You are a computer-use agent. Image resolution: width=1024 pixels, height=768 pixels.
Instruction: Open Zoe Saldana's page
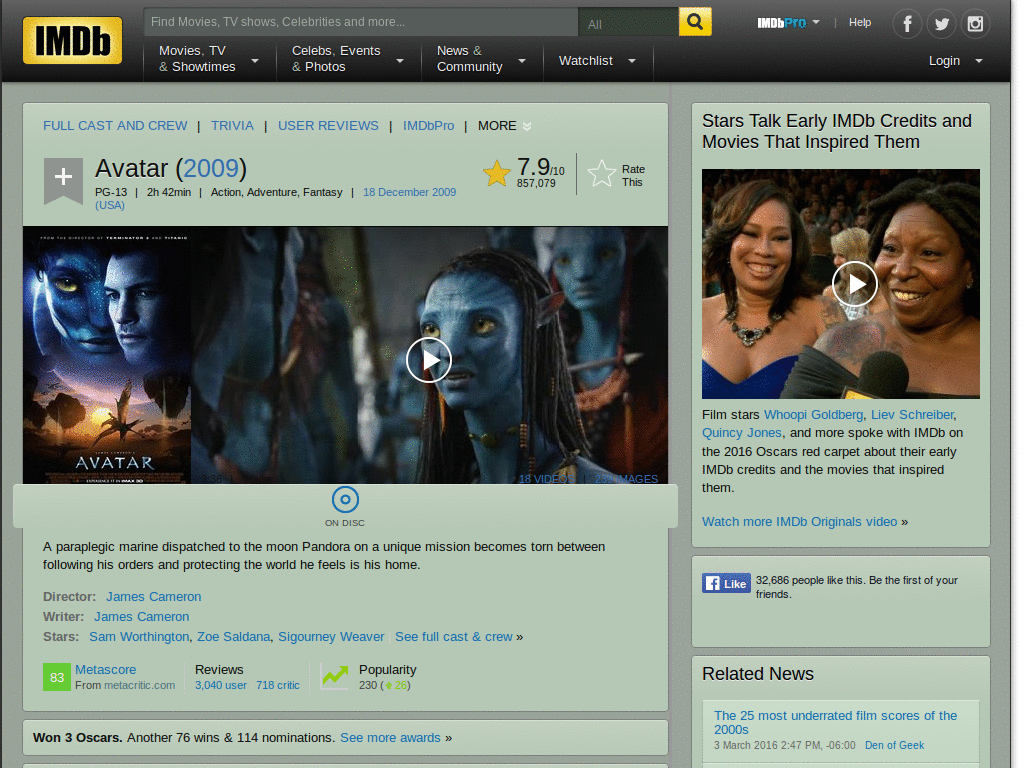[x=234, y=637]
